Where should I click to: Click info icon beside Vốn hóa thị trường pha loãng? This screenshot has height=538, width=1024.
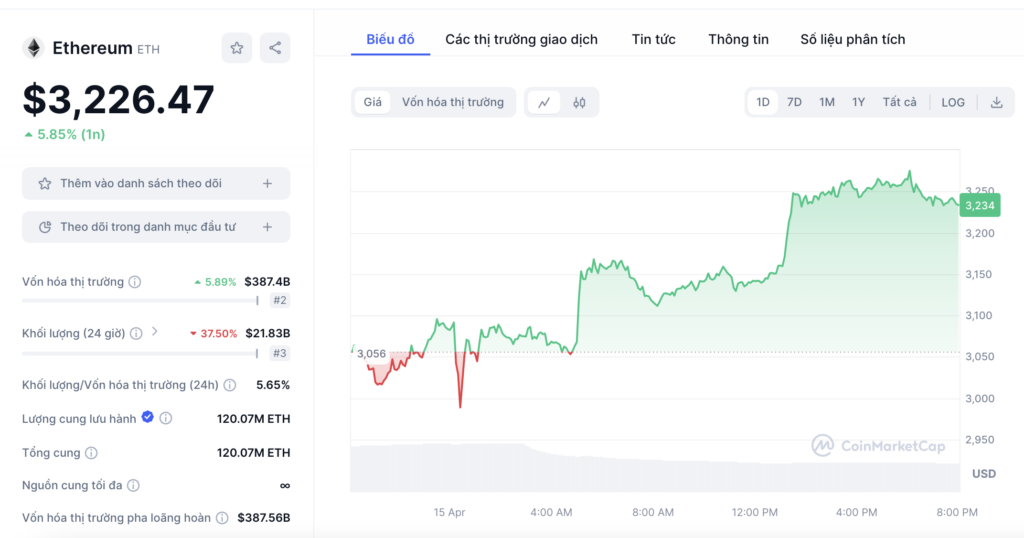click(222, 518)
